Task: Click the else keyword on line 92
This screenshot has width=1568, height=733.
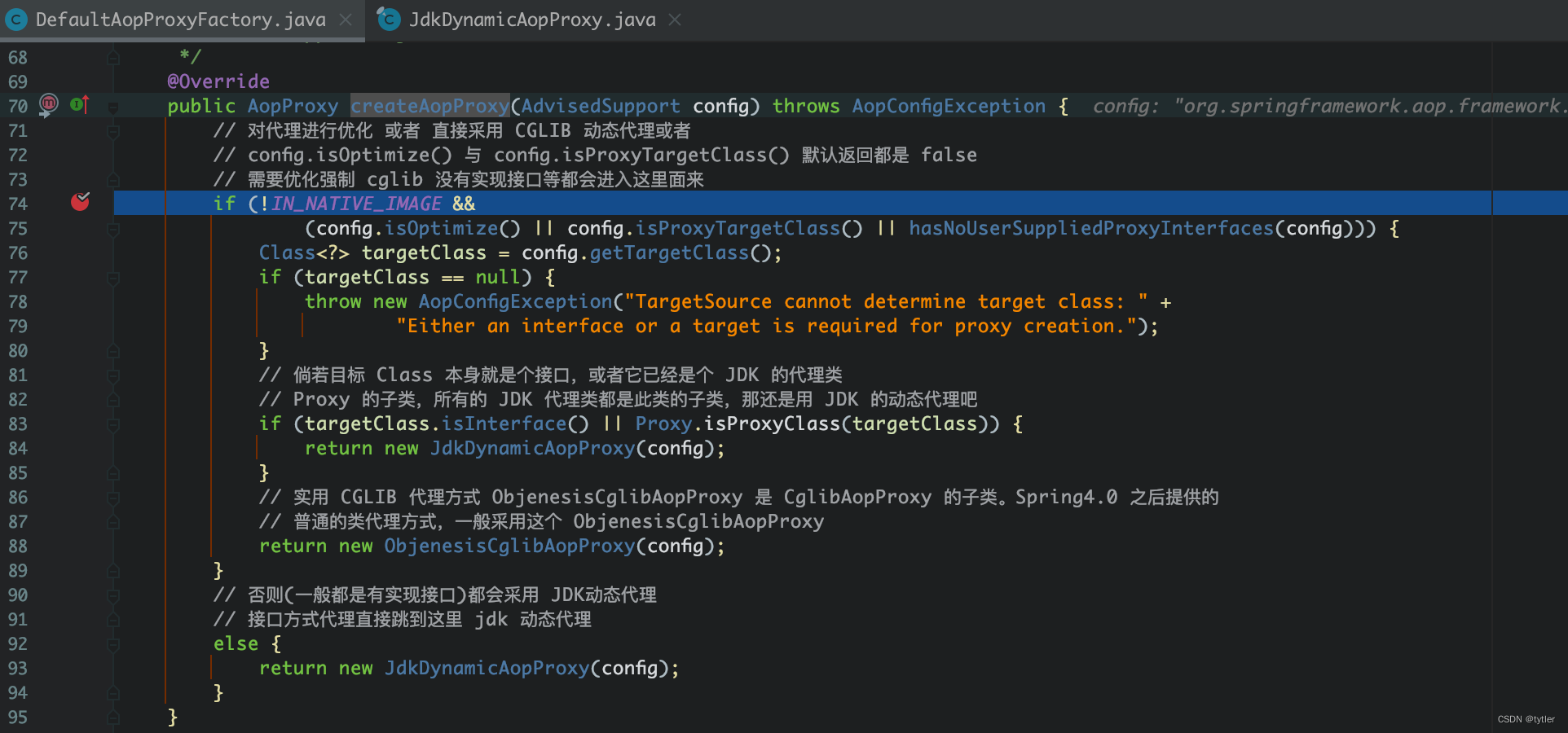Action: click(x=236, y=643)
